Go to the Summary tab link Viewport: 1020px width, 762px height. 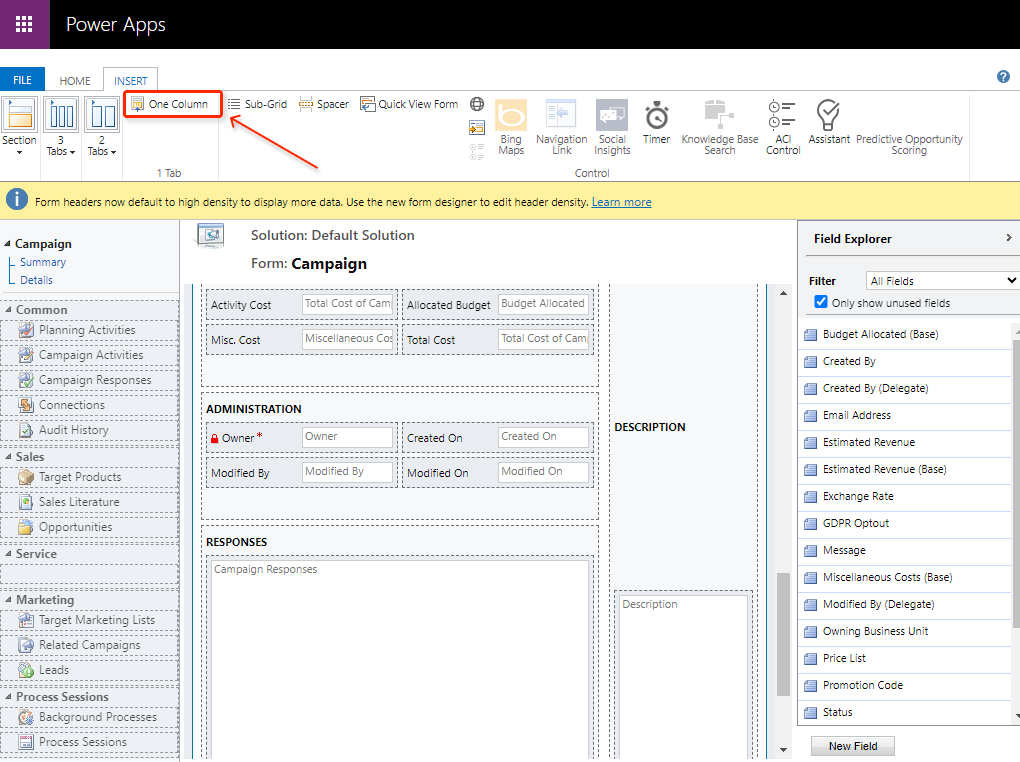(43, 262)
